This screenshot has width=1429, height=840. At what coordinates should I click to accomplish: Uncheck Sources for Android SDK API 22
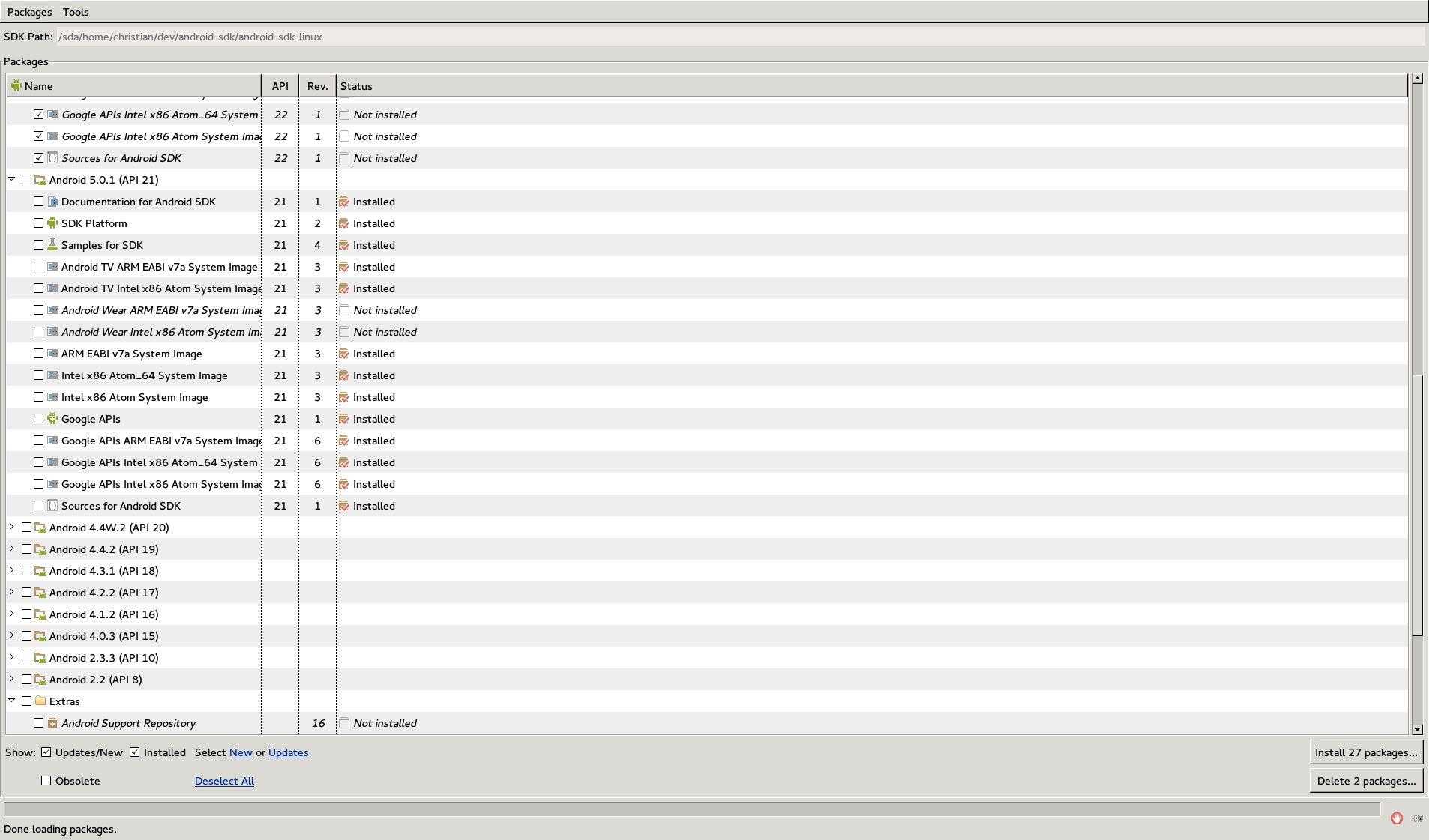[x=38, y=158]
